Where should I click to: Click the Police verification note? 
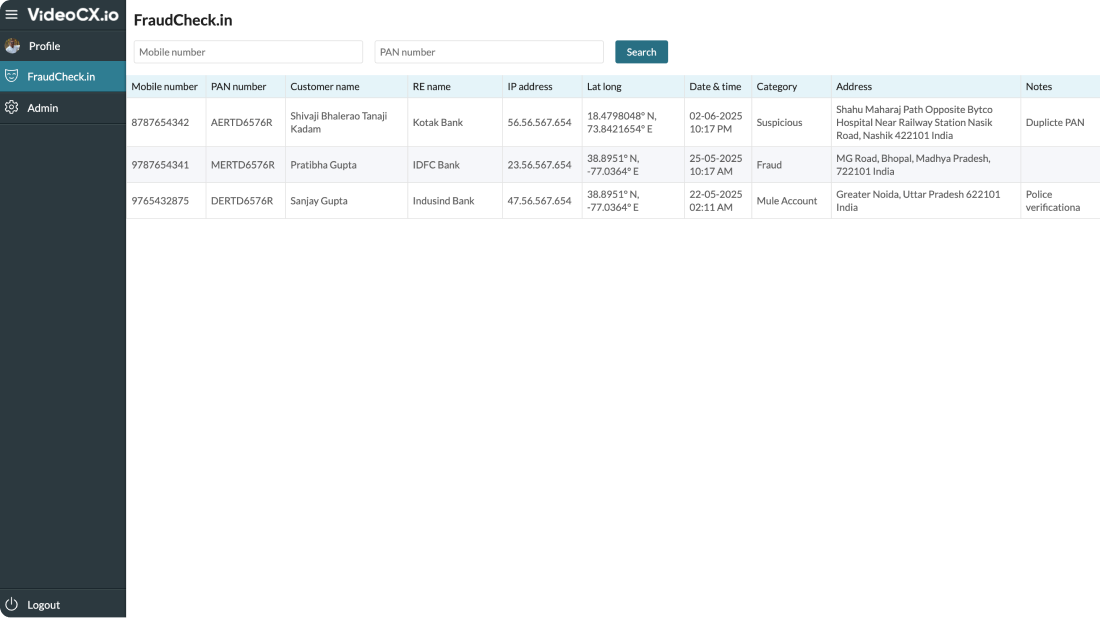click(1052, 201)
